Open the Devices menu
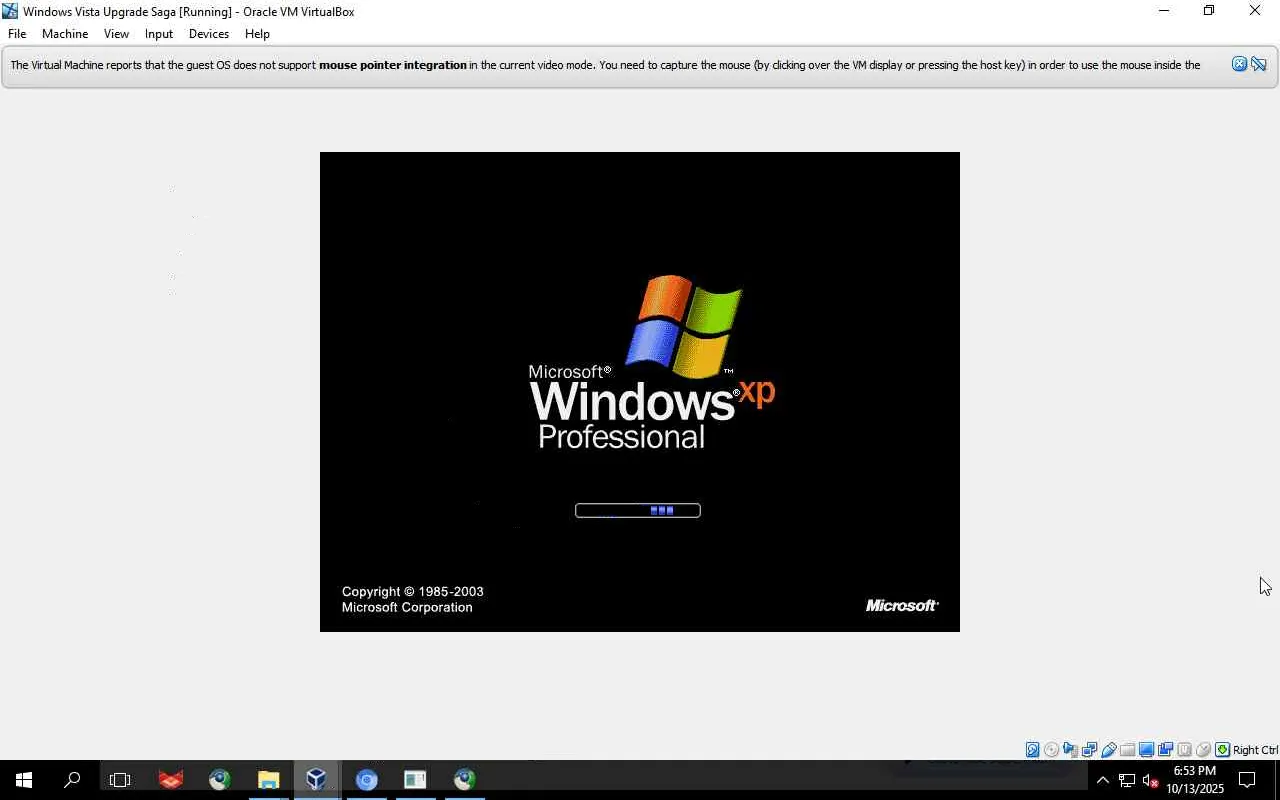The width and height of the screenshot is (1280, 800). click(209, 34)
